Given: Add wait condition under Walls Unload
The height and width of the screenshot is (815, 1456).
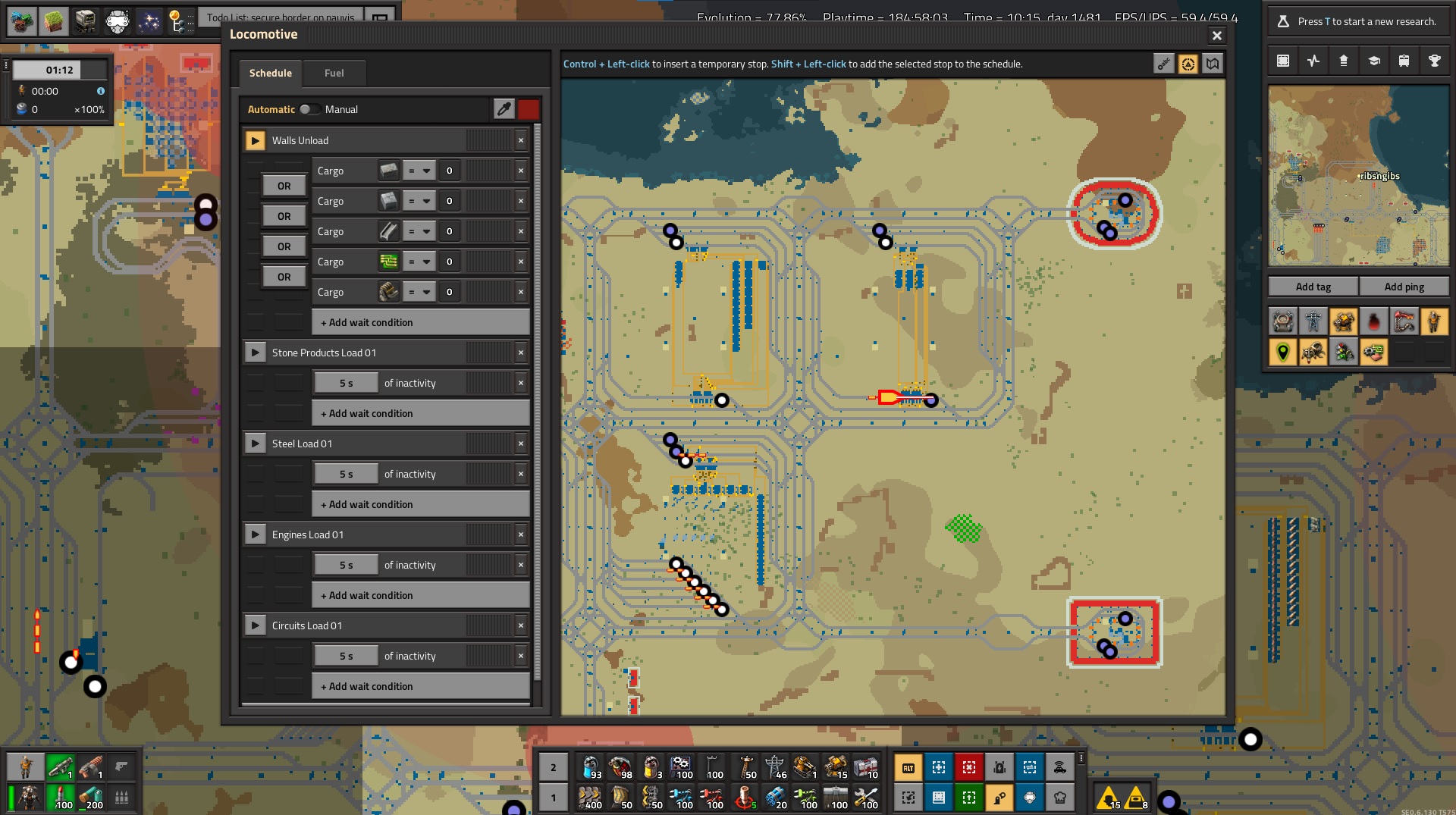Looking at the screenshot, I should [x=421, y=322].
